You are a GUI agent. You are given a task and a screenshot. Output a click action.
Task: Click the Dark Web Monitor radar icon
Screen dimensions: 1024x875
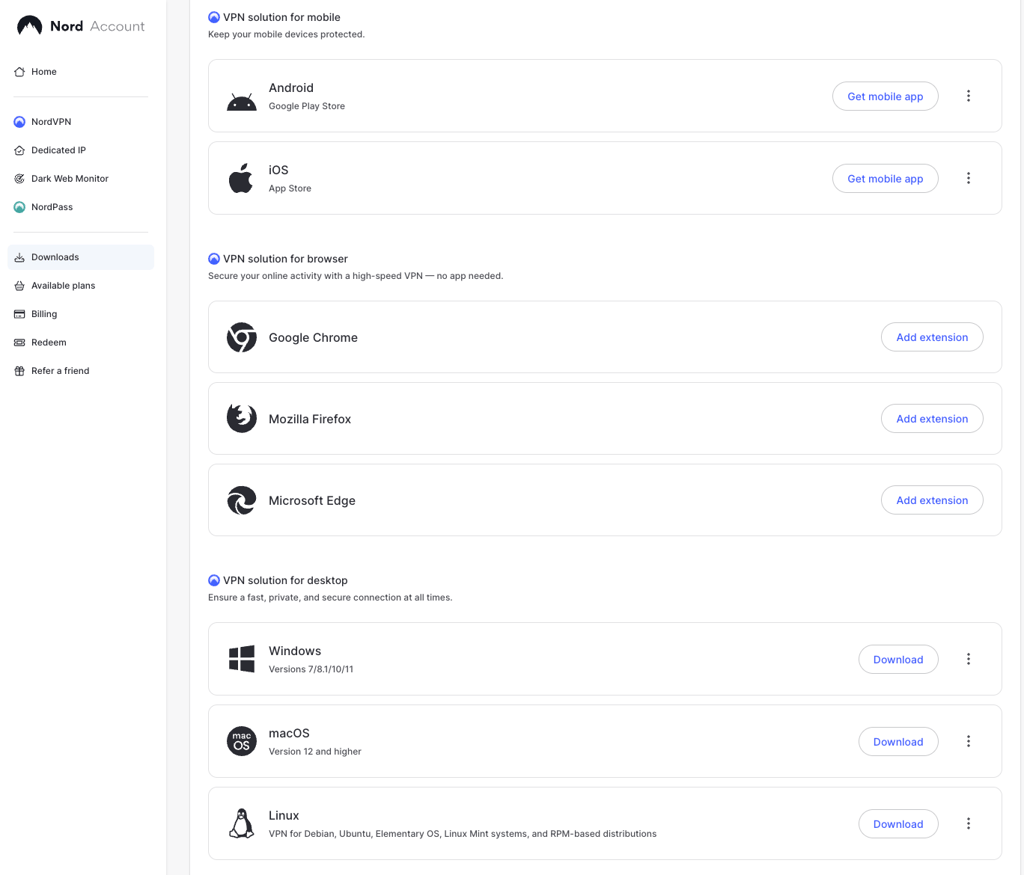tap(20, 178)
